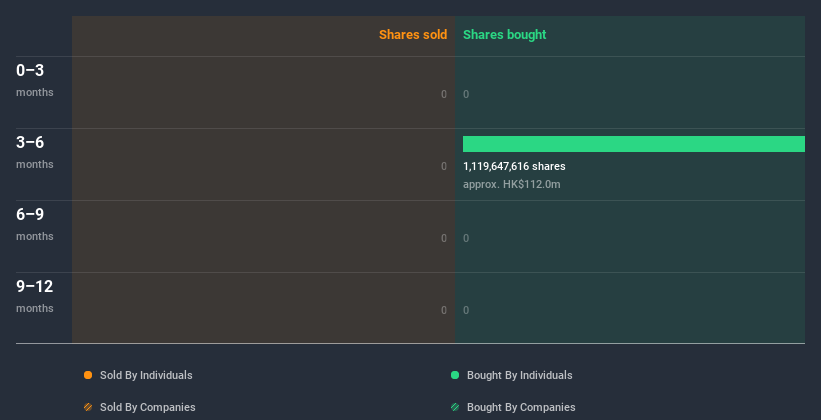Click shares sold zero in 0–3 months row
Screen dimensions: 821x420
click(x=444, y=94)
